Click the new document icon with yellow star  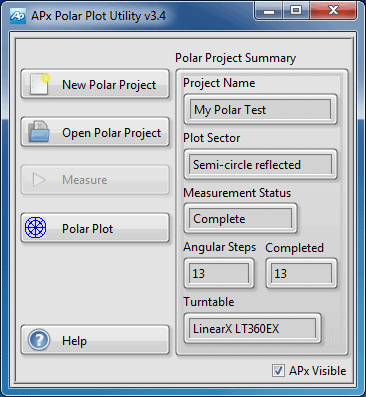pos(40,84)
